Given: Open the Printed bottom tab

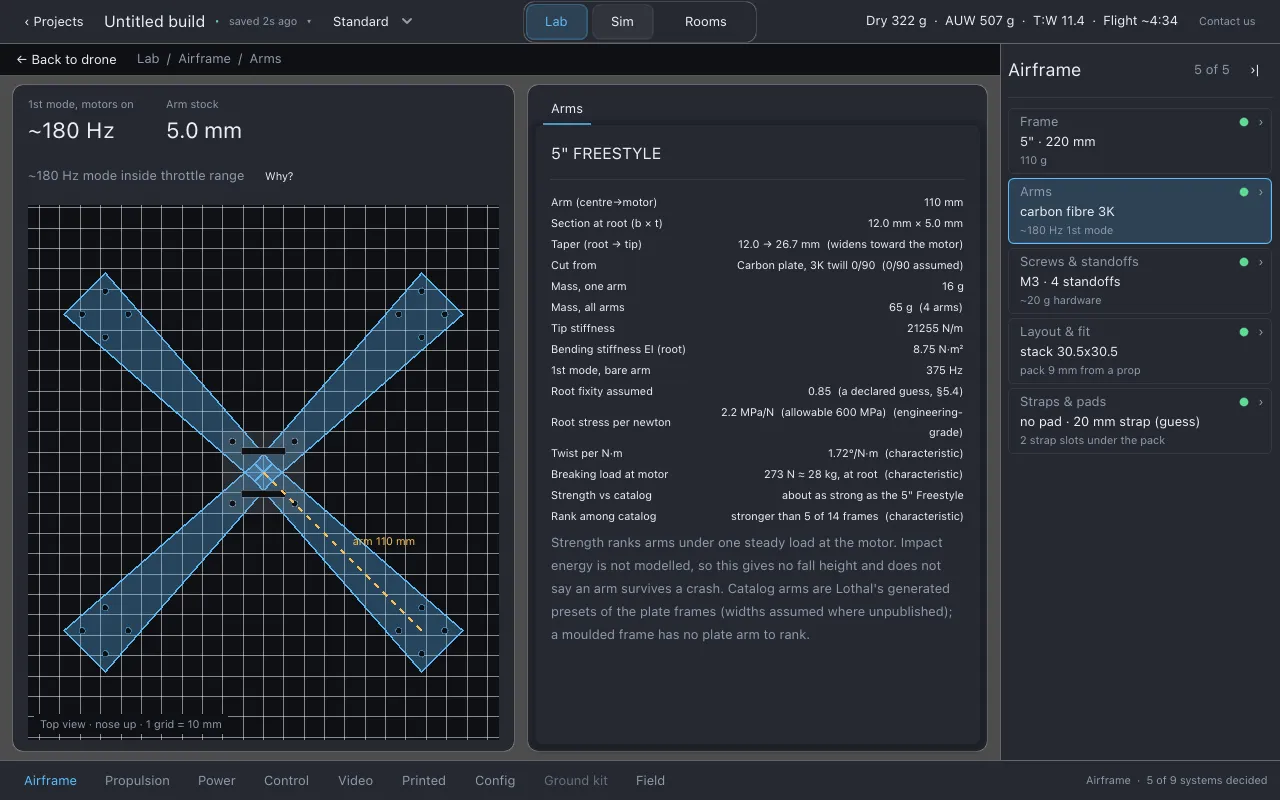Looking at the screenshot, I should click(424, 781).
